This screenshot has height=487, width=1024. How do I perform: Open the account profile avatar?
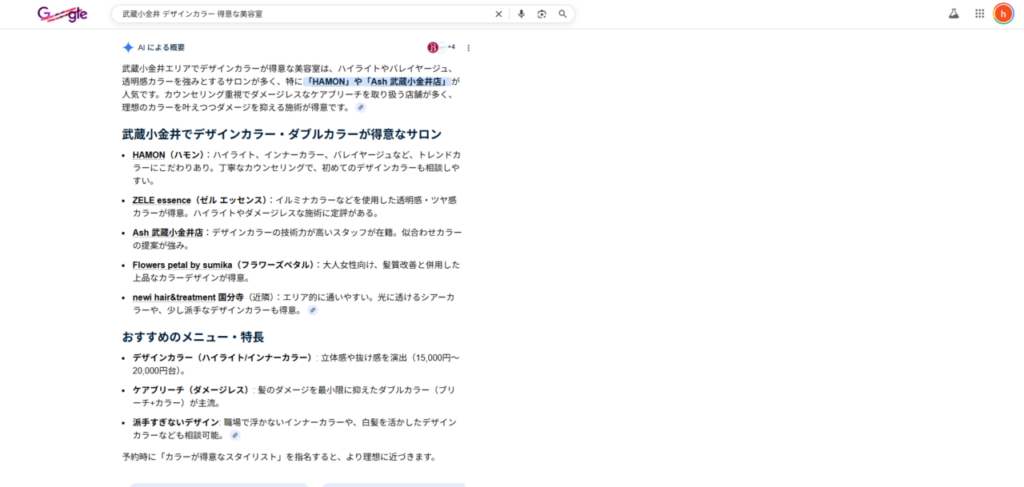(x=1003, y=14)
